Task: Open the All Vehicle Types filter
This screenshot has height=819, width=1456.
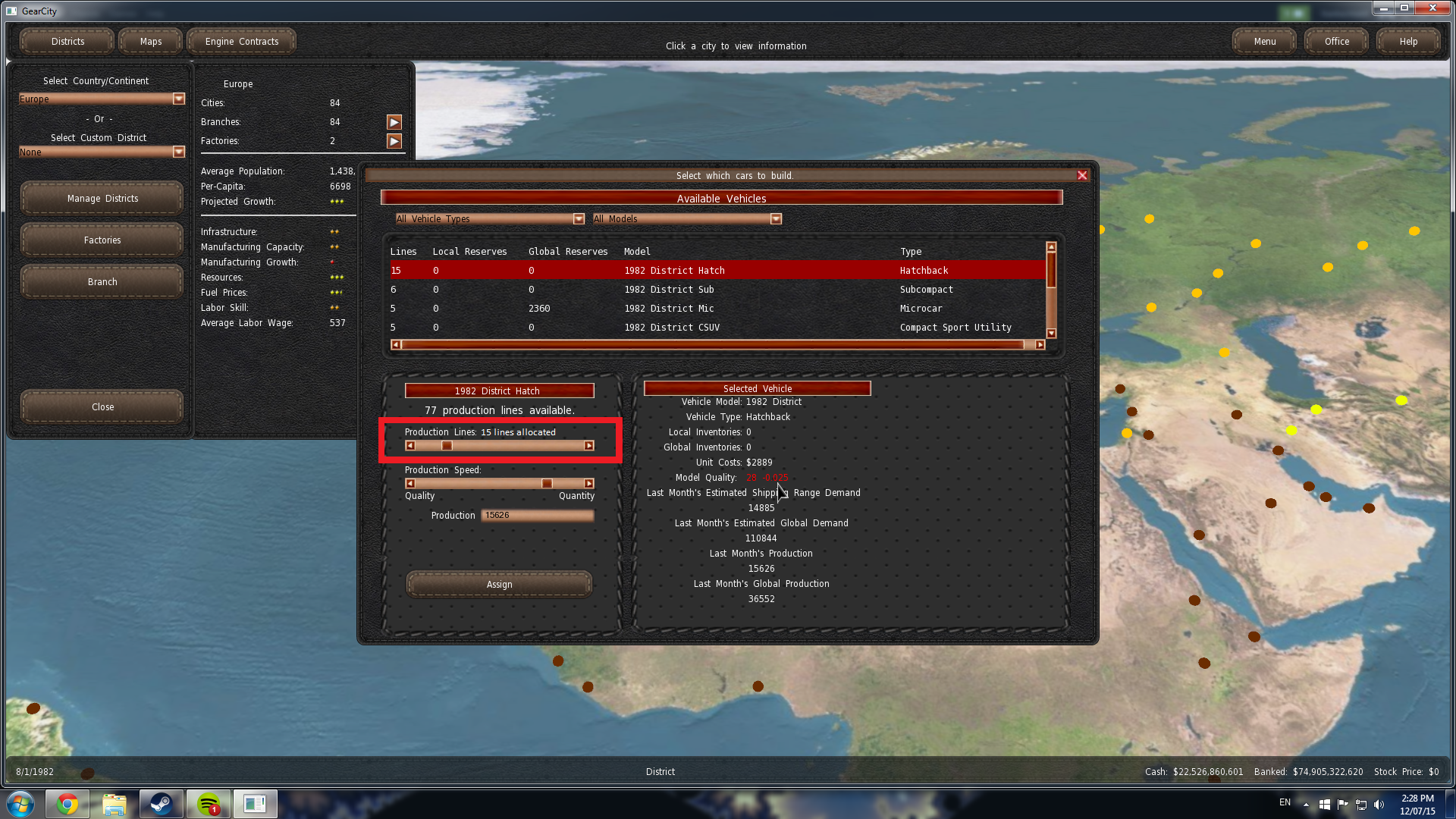Action: tap(579, 219)
